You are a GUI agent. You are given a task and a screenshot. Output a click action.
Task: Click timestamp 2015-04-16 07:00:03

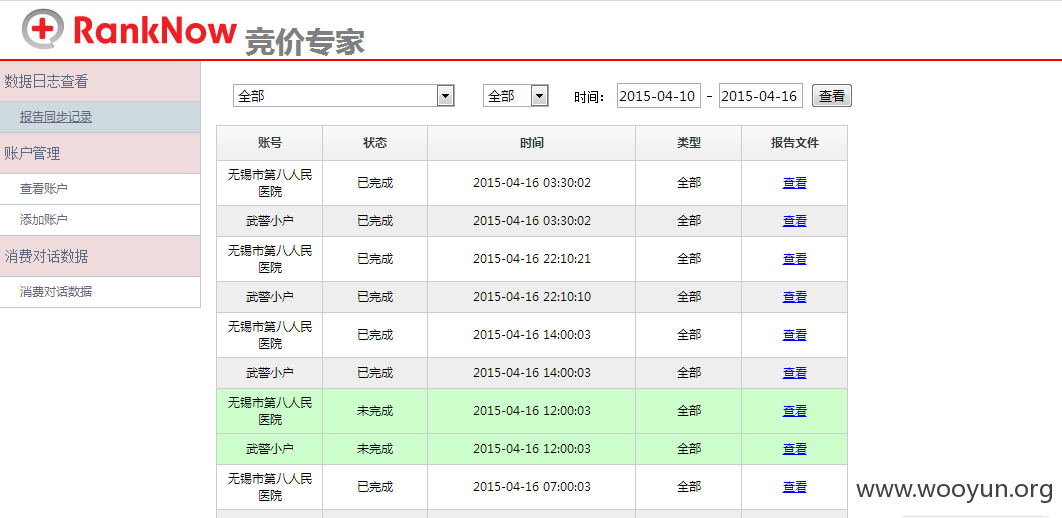coord(532,487)
